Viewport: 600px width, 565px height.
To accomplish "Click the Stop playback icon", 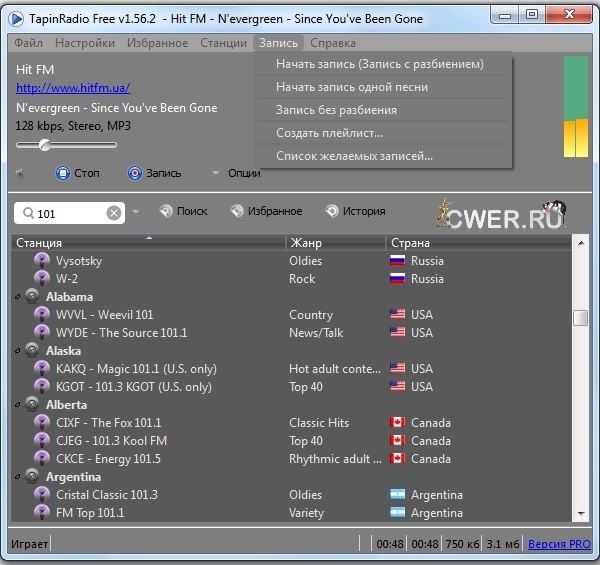I will tap(63, 173).
